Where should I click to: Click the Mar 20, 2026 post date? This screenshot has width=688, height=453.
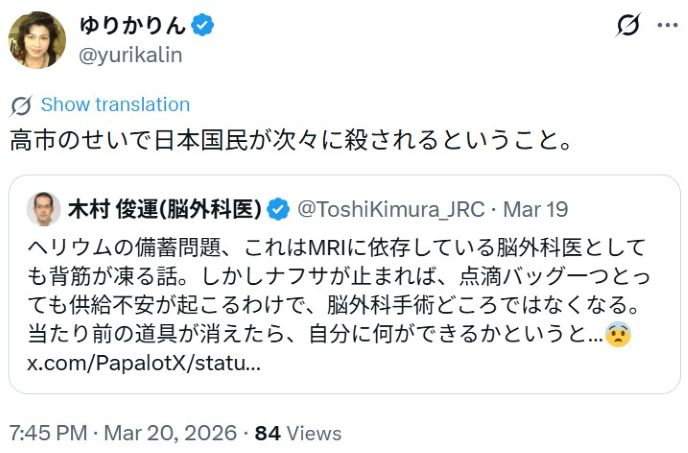168,433
